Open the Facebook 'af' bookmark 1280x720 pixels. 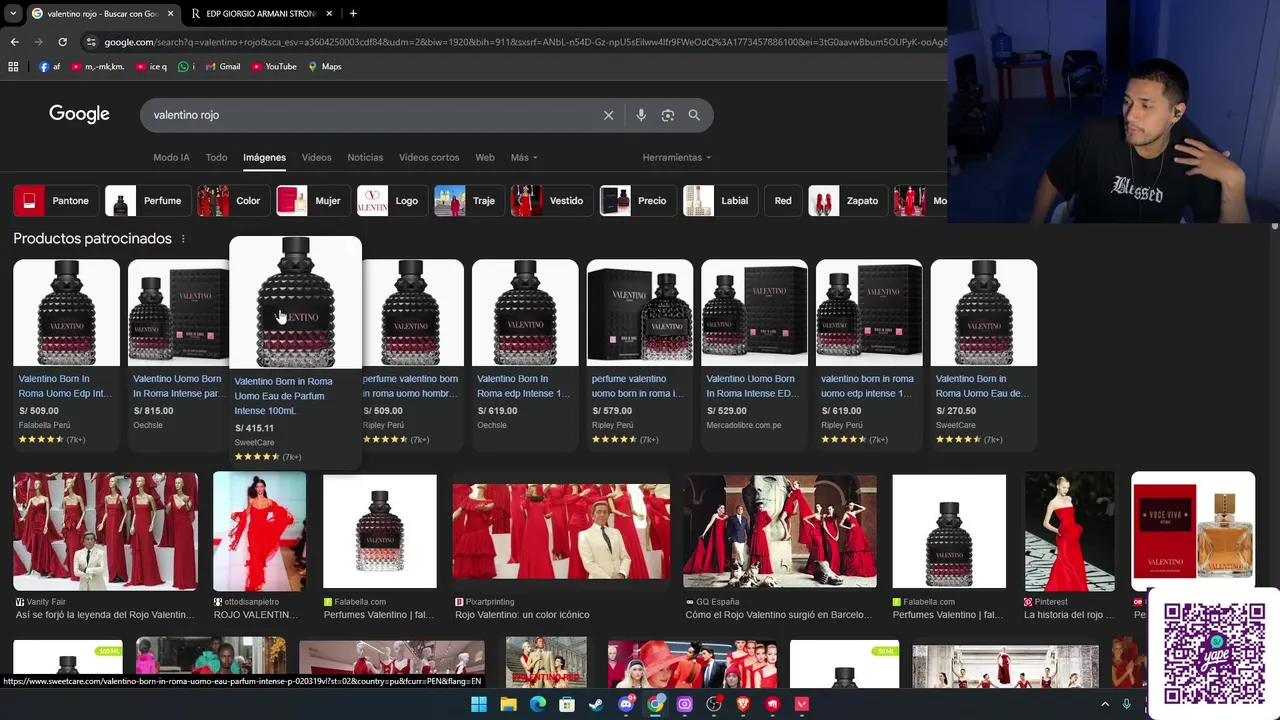pos(50,66)
